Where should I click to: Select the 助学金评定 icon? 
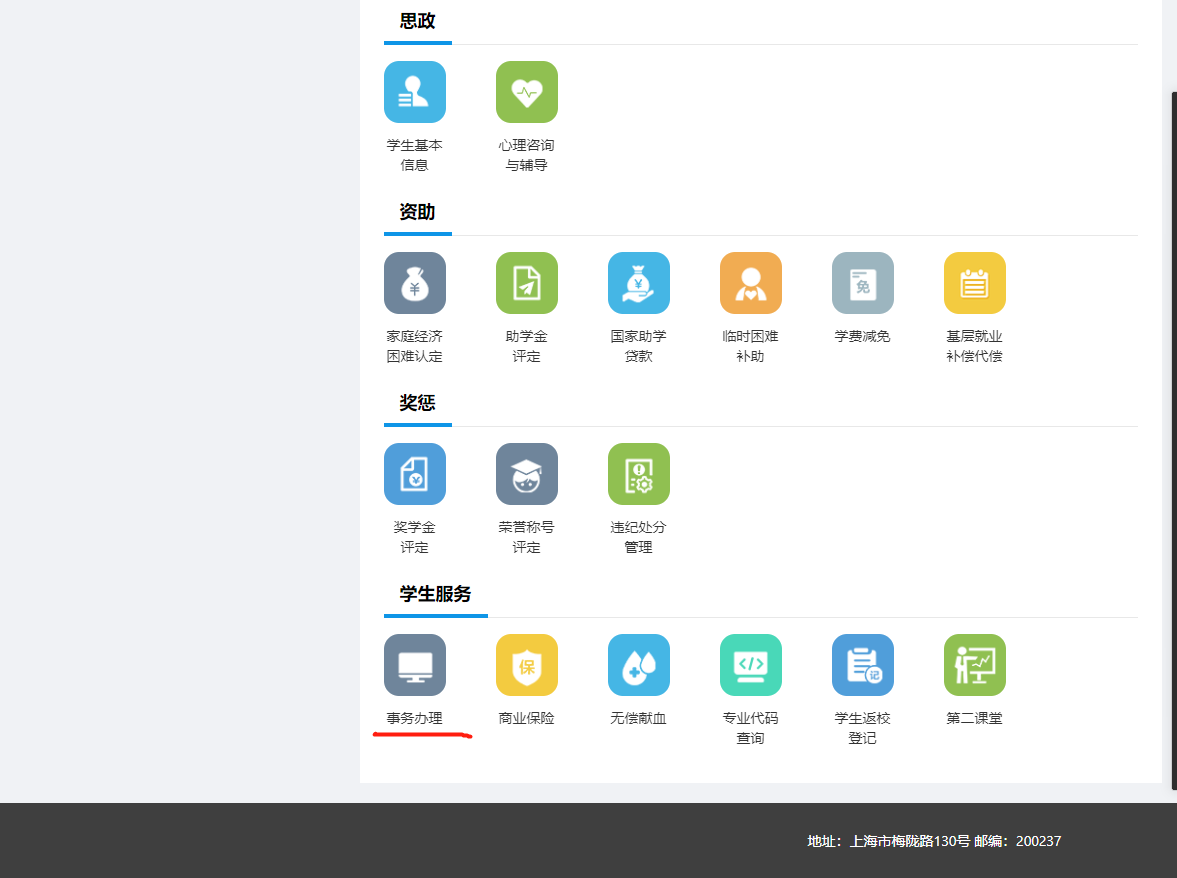[x=527, y=283]
